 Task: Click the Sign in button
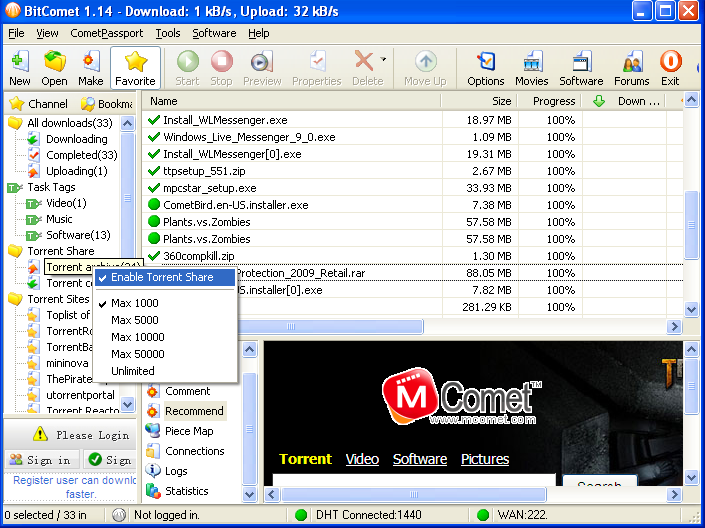click(x=41, y=460)
